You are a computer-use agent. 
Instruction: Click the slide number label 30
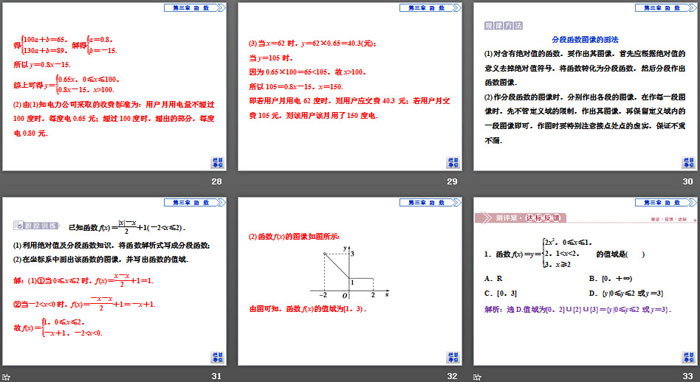pos(688,181)
